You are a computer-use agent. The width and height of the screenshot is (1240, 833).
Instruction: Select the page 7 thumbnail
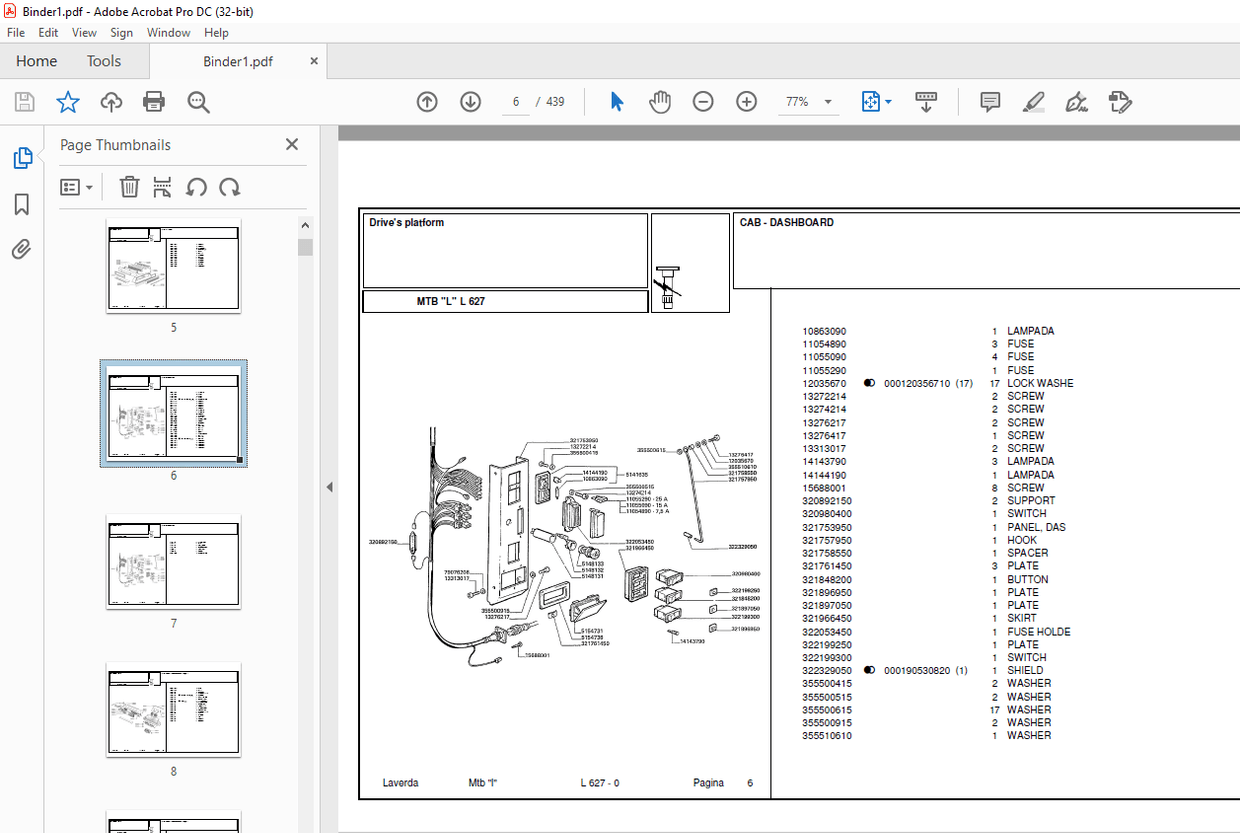[173, 563]
